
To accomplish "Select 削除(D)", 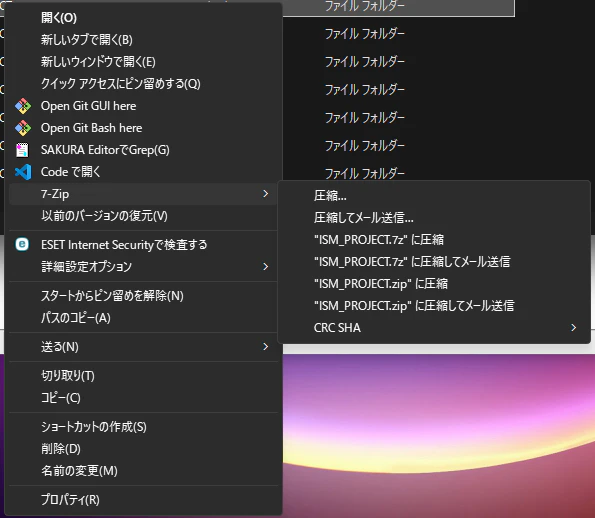I will click(x=143, y=449).
